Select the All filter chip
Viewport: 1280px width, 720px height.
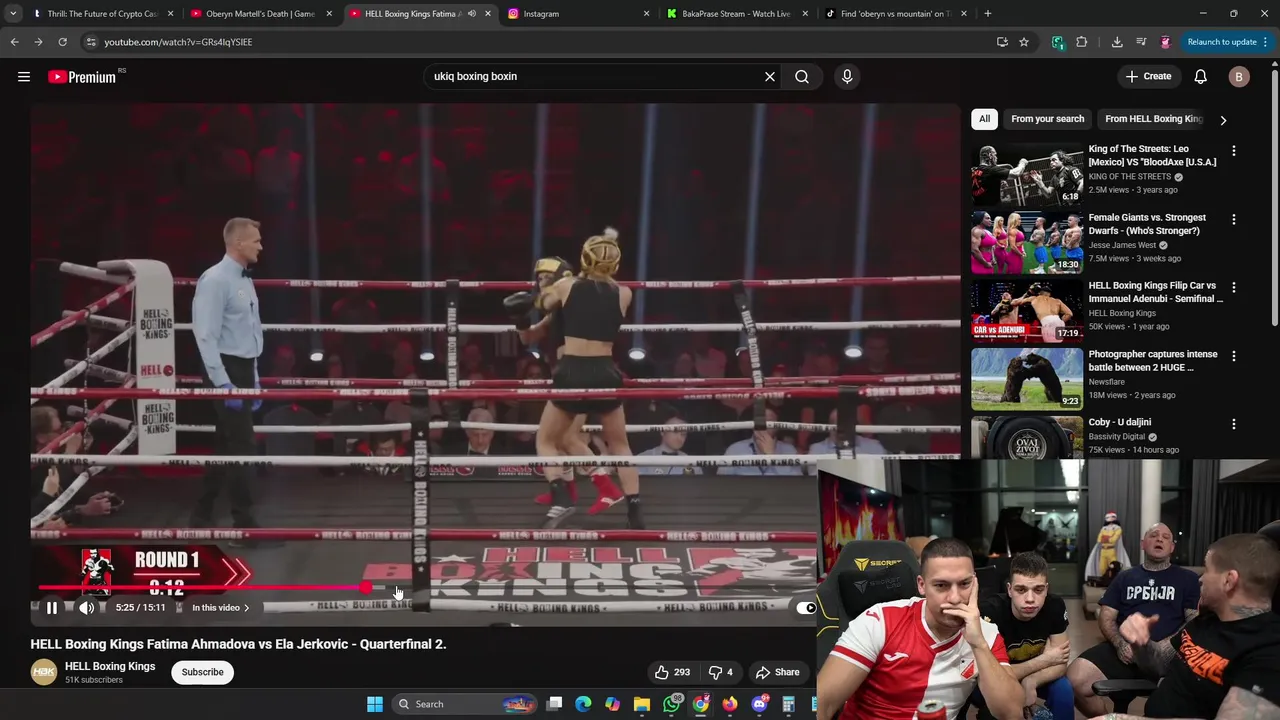click(984, 119)
